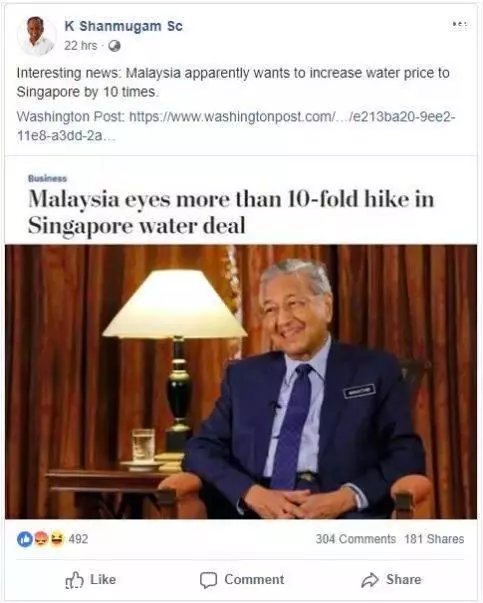The image size is (483, 603).
Task: Click the Share button text
Action: pyautogui.click(x=404, y=580)
